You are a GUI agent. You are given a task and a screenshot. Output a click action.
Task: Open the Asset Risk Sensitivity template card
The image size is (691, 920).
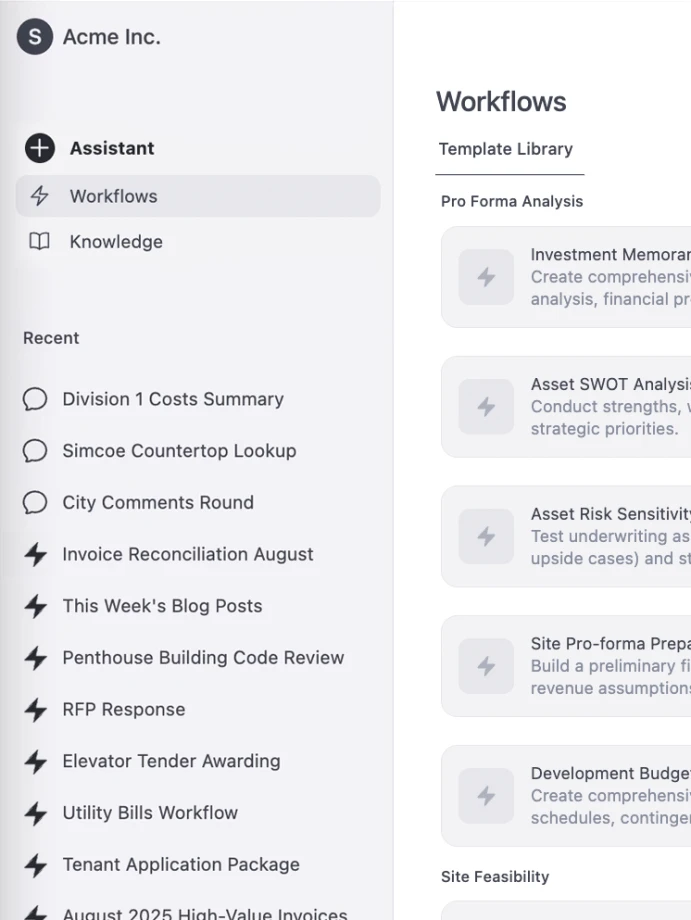[x=566, y=536]
